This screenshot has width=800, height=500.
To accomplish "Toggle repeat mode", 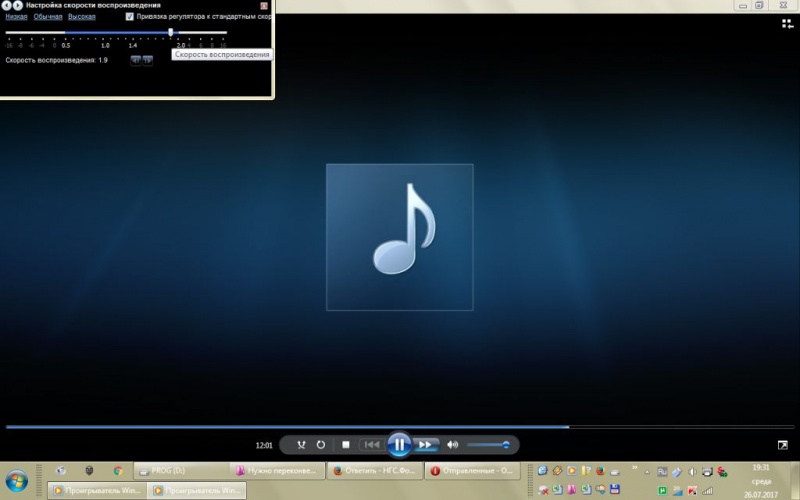I will pyautogui.click(x=321, y=444).
